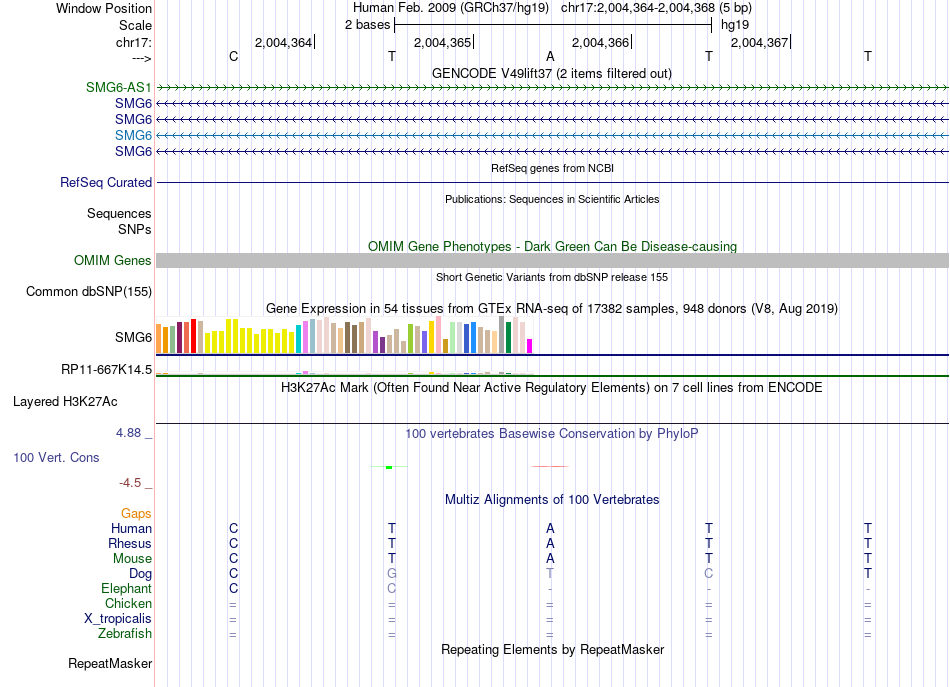Click the 2 bases scale label
This screenshot has height=687, width=950.
pyautogui.click(x=368, y=25)
